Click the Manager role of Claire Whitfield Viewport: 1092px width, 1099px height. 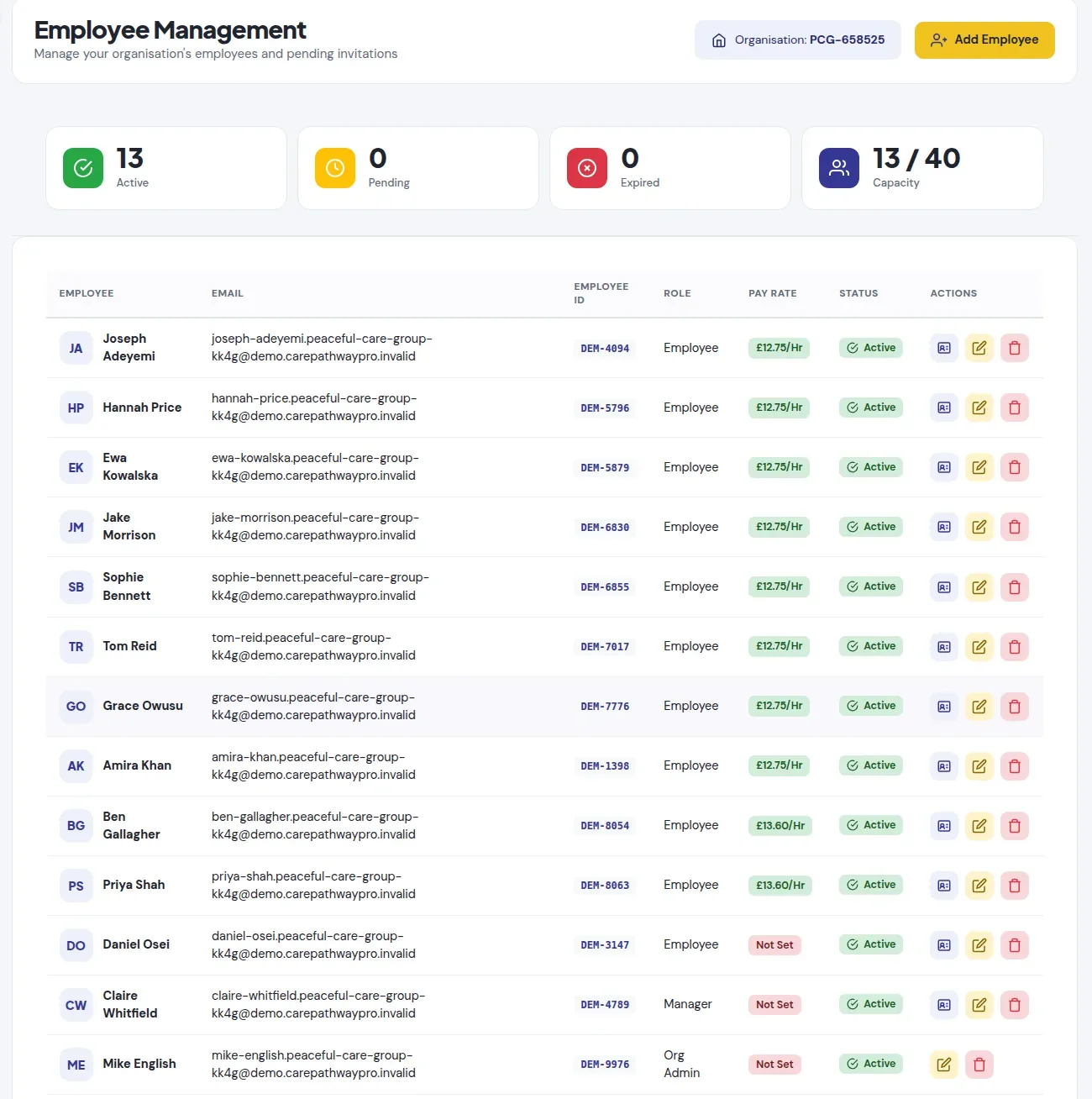tap(687, 1004)
